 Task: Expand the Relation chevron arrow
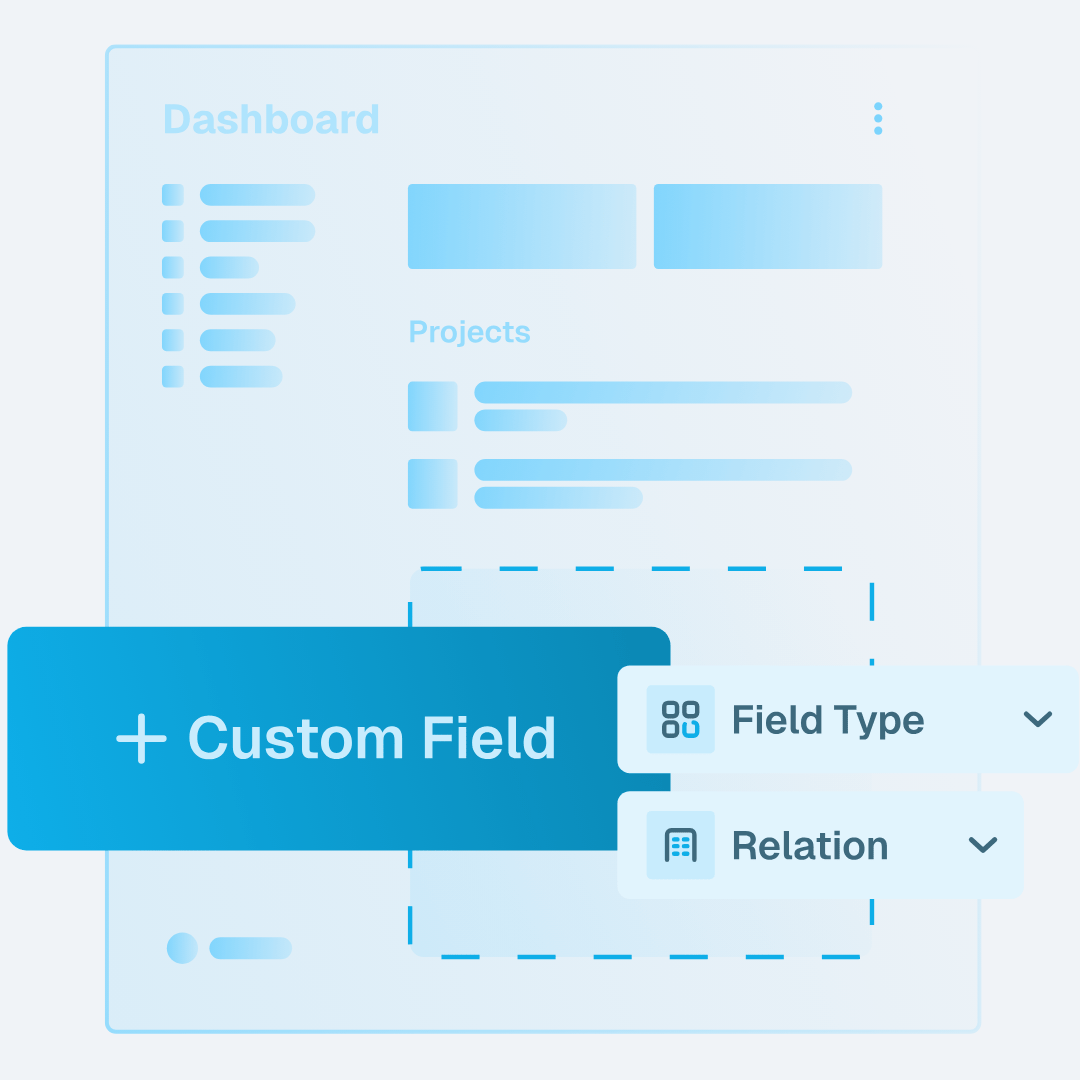click(983, 845)
